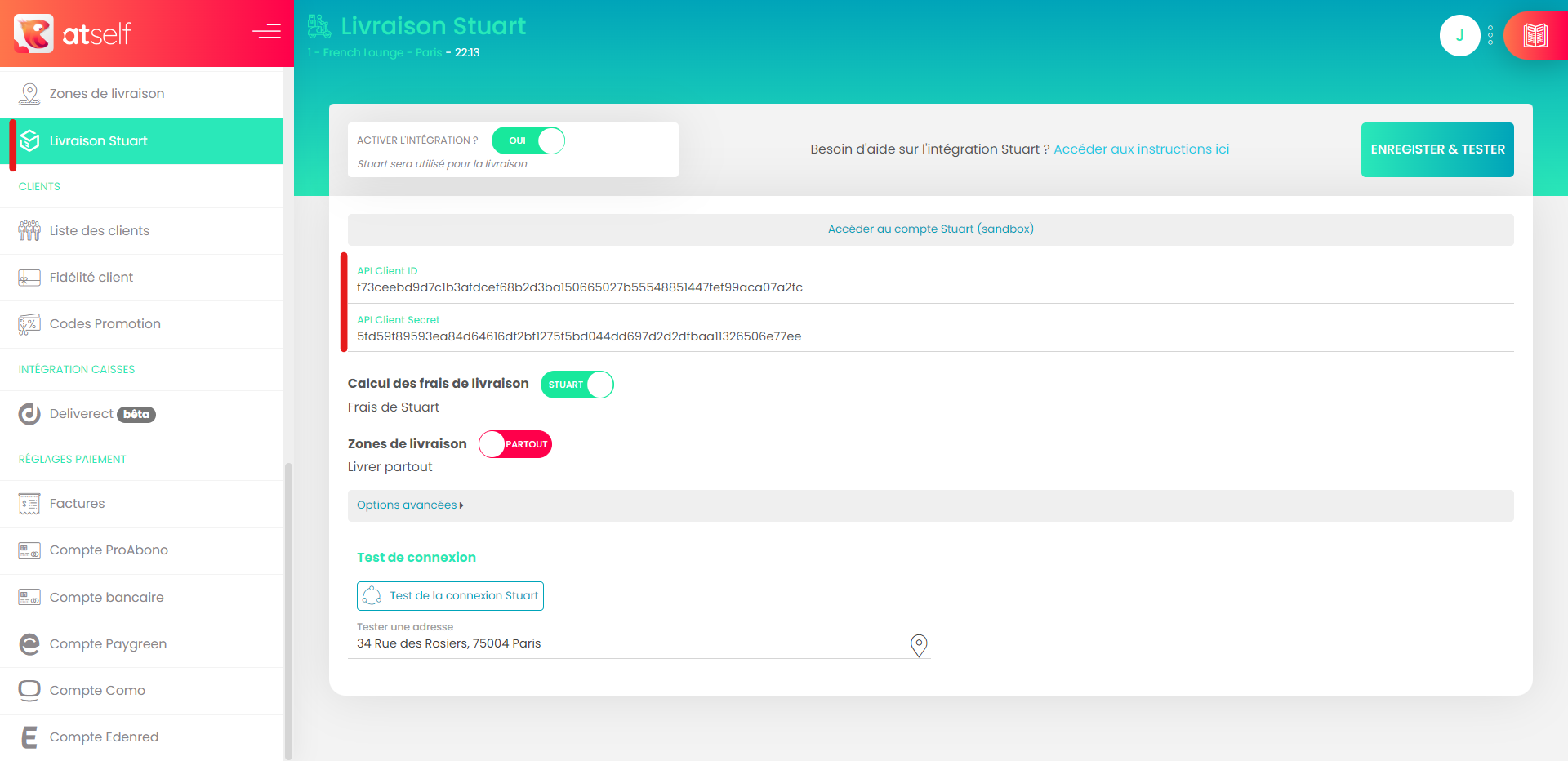Open Compte Como menu entry
This screenshot has width=1568, height=761.
tap(142, 691)
